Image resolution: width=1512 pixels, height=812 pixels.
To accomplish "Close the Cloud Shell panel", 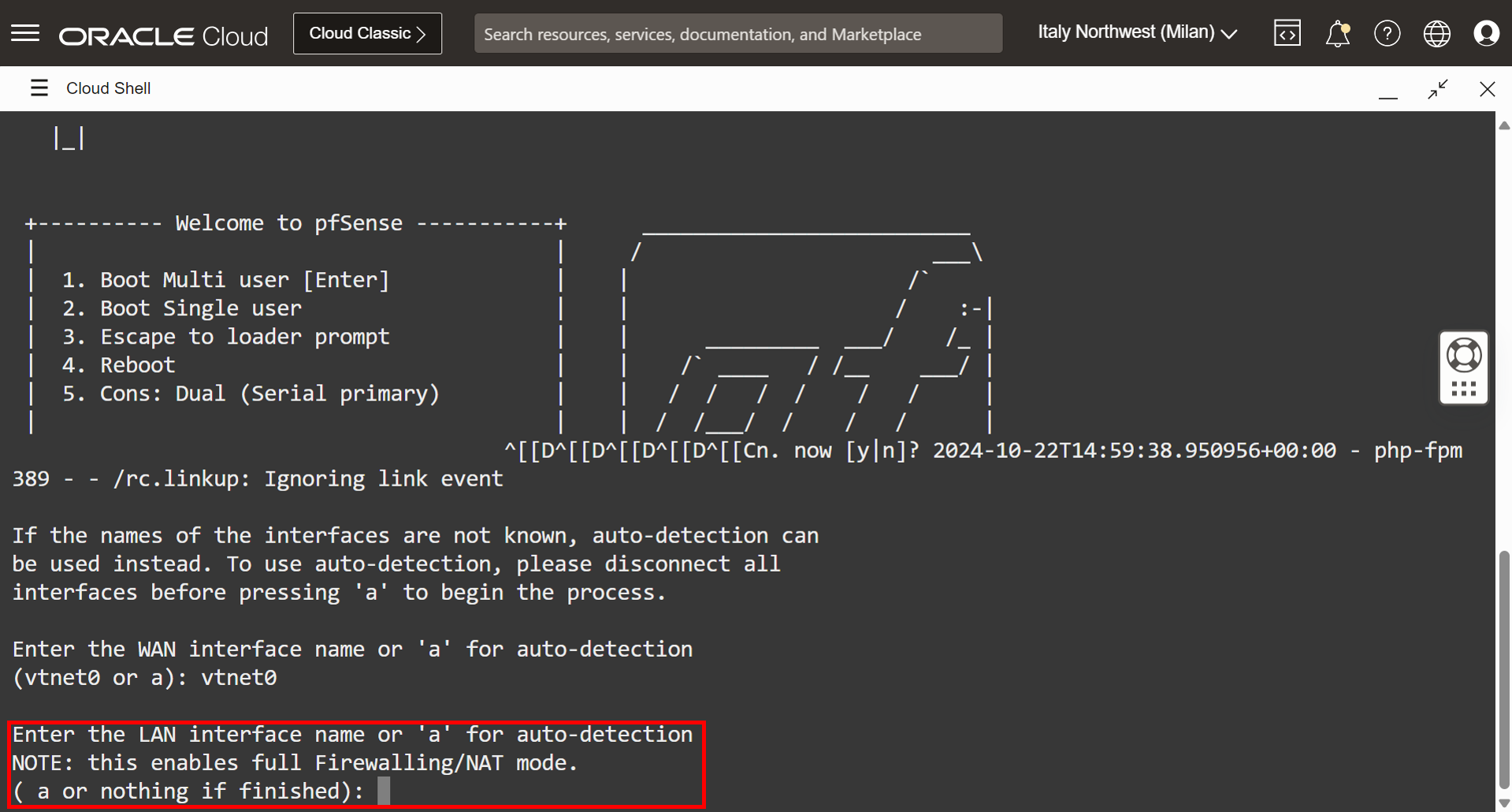I will tap(1488, 89).
